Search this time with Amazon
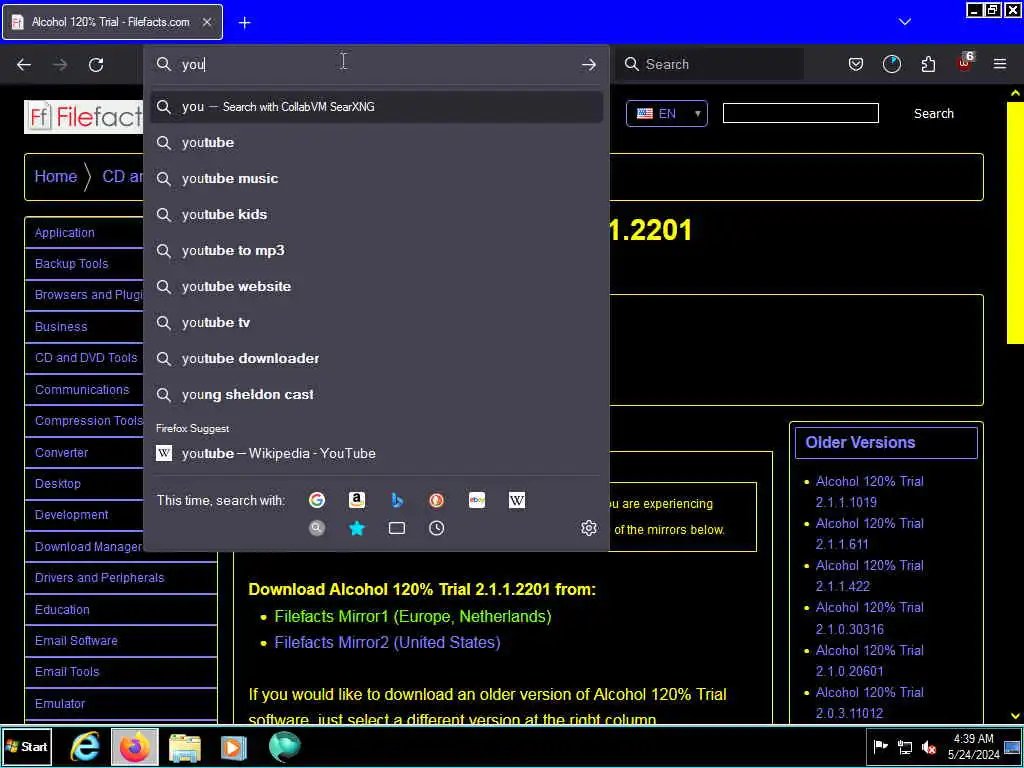1024x768 pixels. click(357, 500)
